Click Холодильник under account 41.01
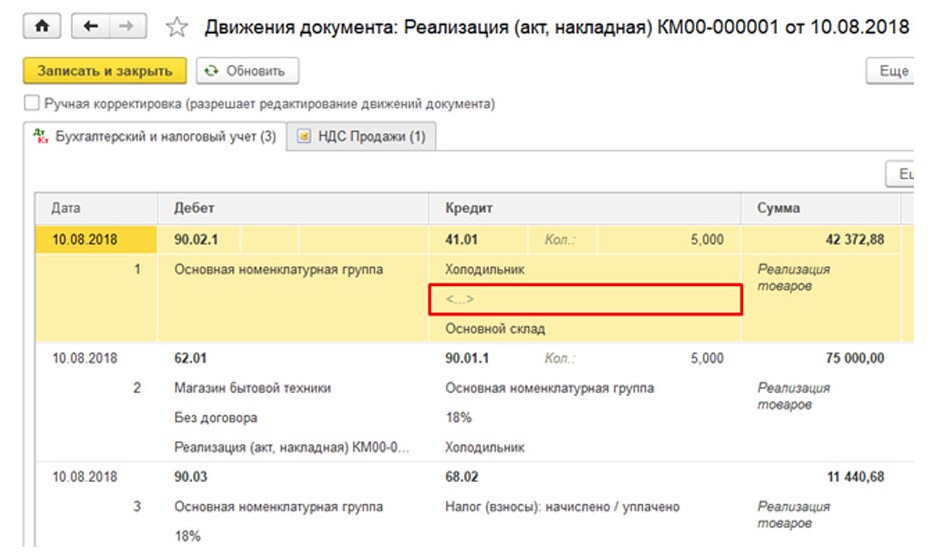This screenshot has width=941, height=560. pos(484,269)
